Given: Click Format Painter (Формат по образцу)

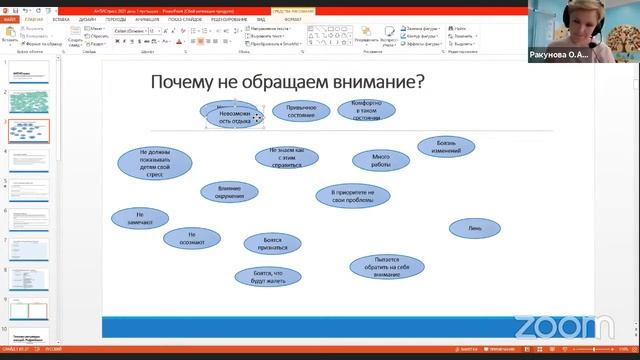Looking at the screenshot, I should point(41,43).
